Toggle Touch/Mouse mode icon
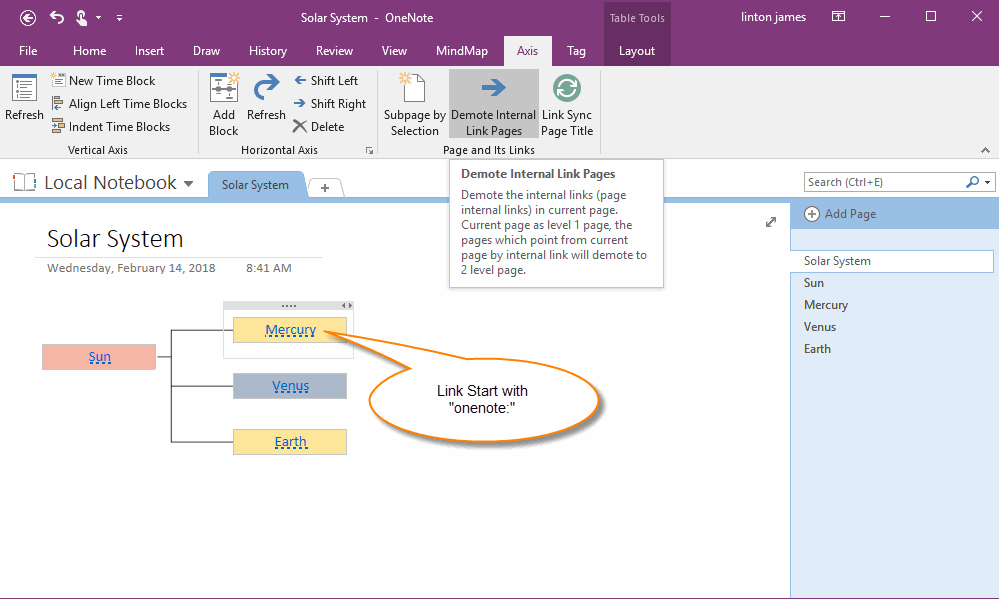 pyautogui.click(x=82, y=18)
